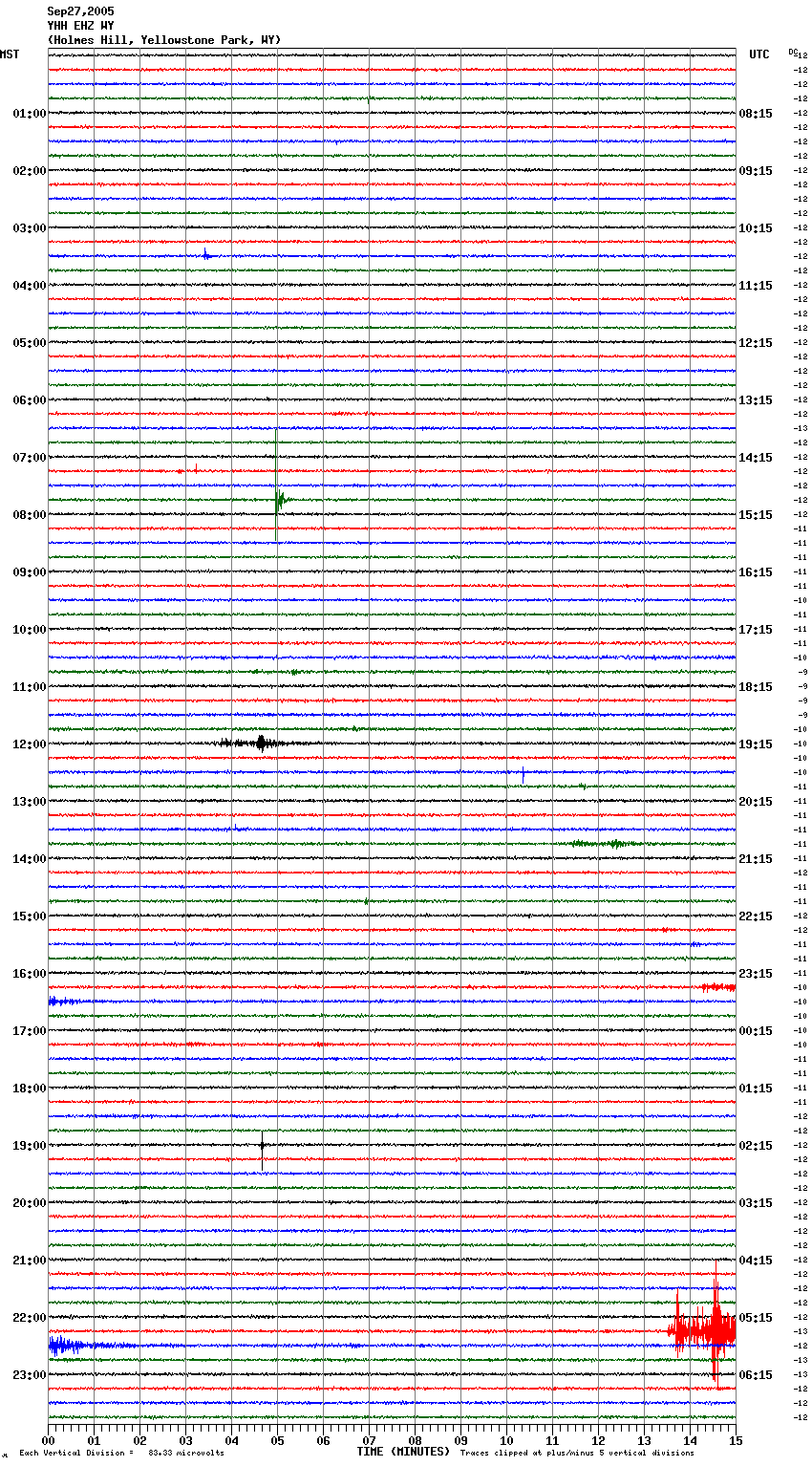Click the 09:15 UTC time label
This screenshot has width=812, height=1466.
(756, 171)
